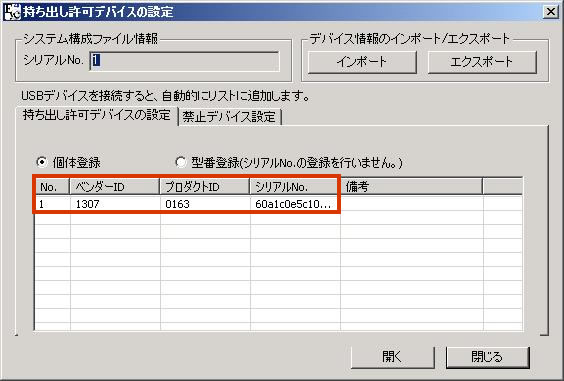
Task: Select row number 1 cell
Action: pyautogui.click(x=53, y=204)
